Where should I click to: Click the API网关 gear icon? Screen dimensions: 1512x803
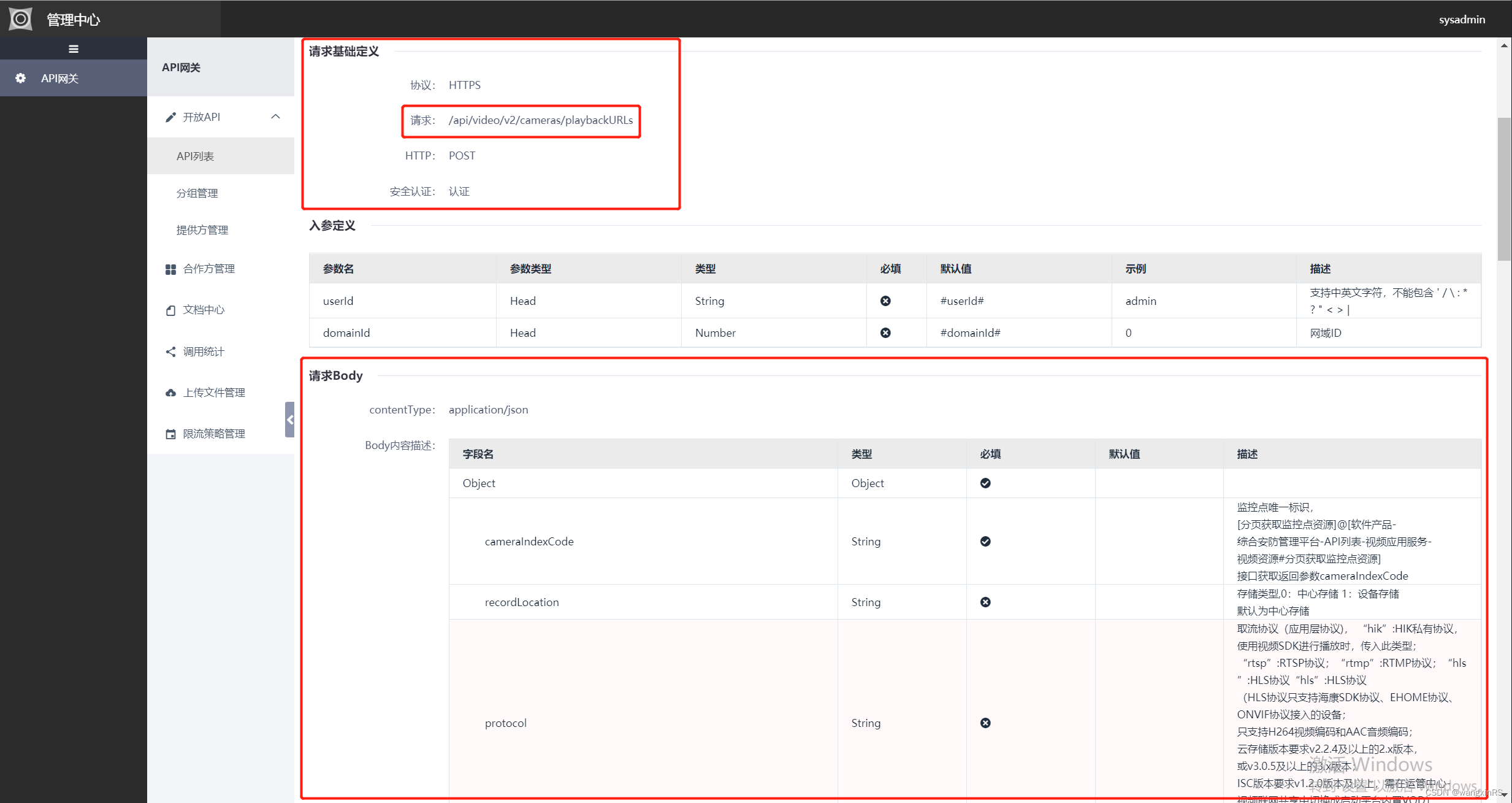click(x=20, y=78)
